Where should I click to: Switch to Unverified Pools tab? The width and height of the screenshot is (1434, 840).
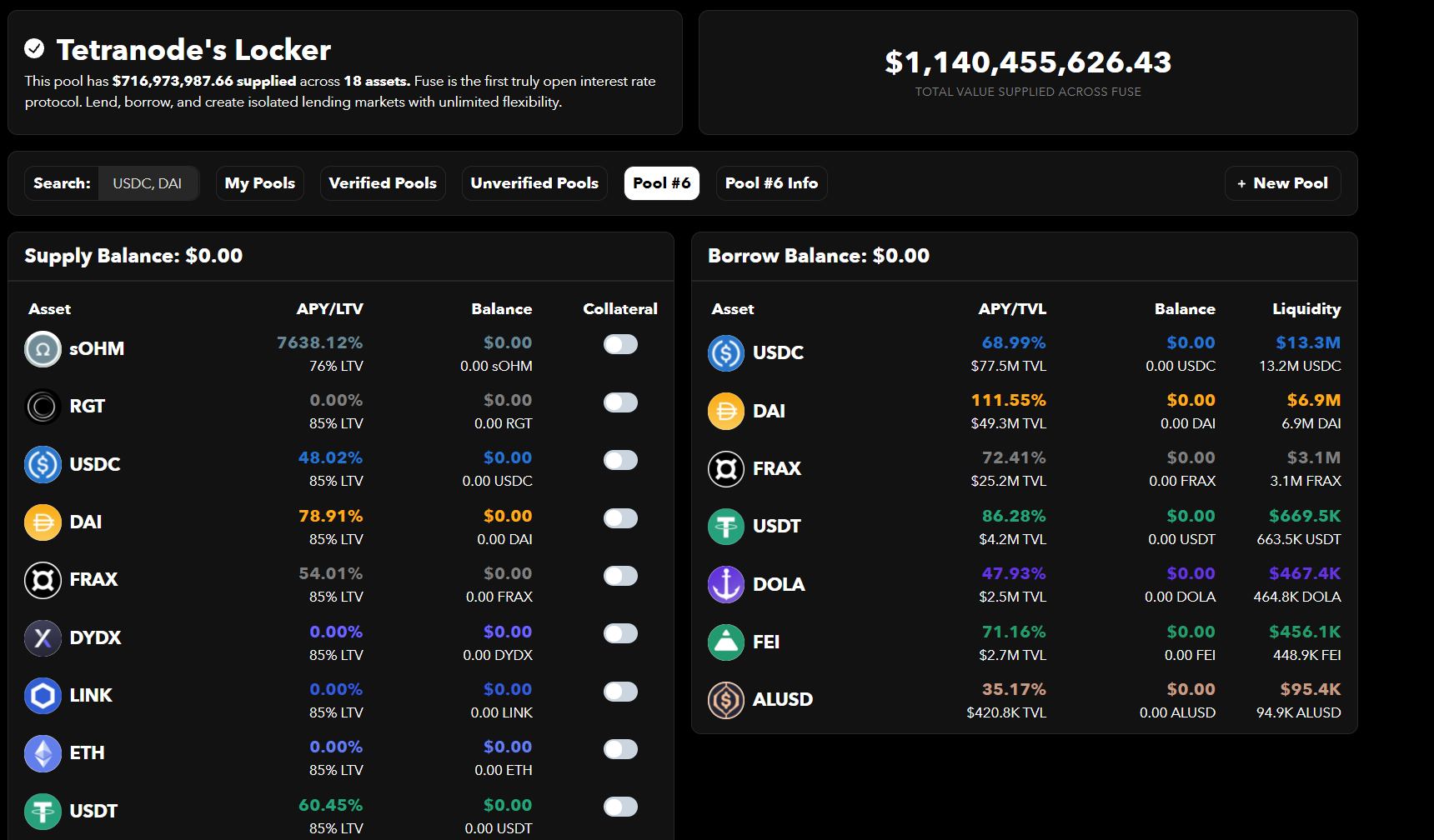(534, 183)
